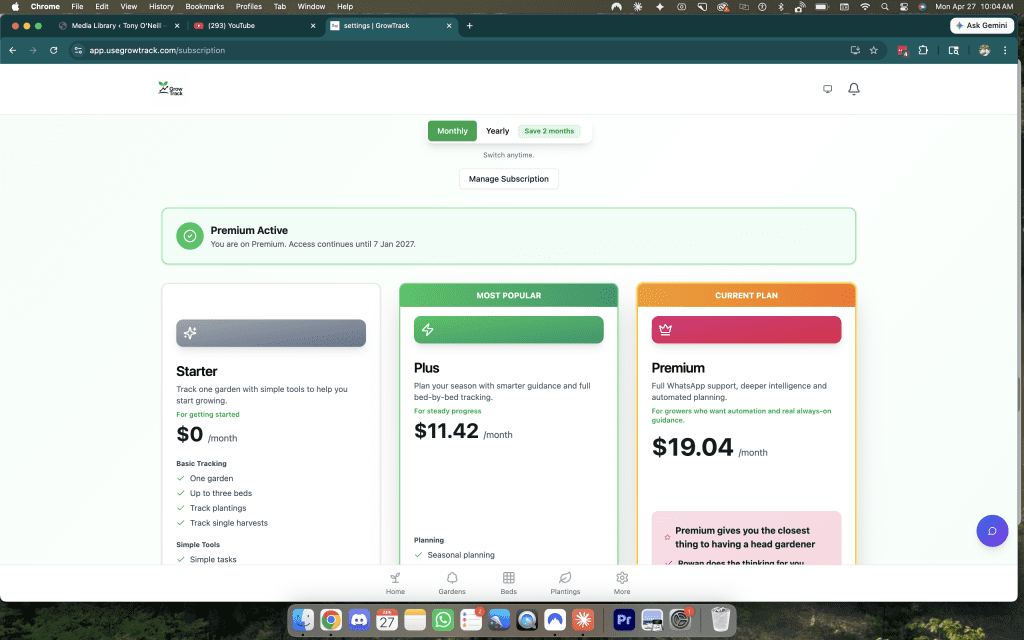Screen dimensions: 1024x640
Task: Close the YouTube tab
Action: 313,25
